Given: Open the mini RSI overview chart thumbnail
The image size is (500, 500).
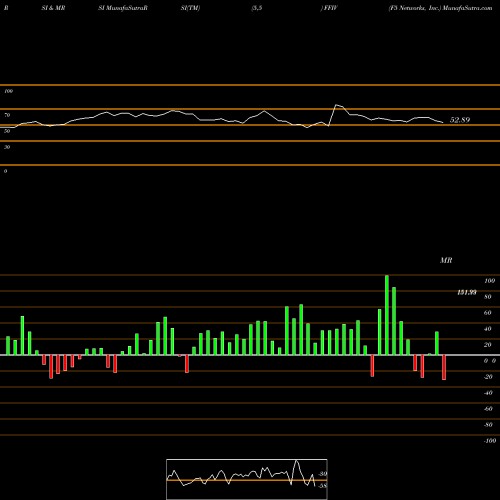Looking at the screenshot, I should [x=247, y=479].
